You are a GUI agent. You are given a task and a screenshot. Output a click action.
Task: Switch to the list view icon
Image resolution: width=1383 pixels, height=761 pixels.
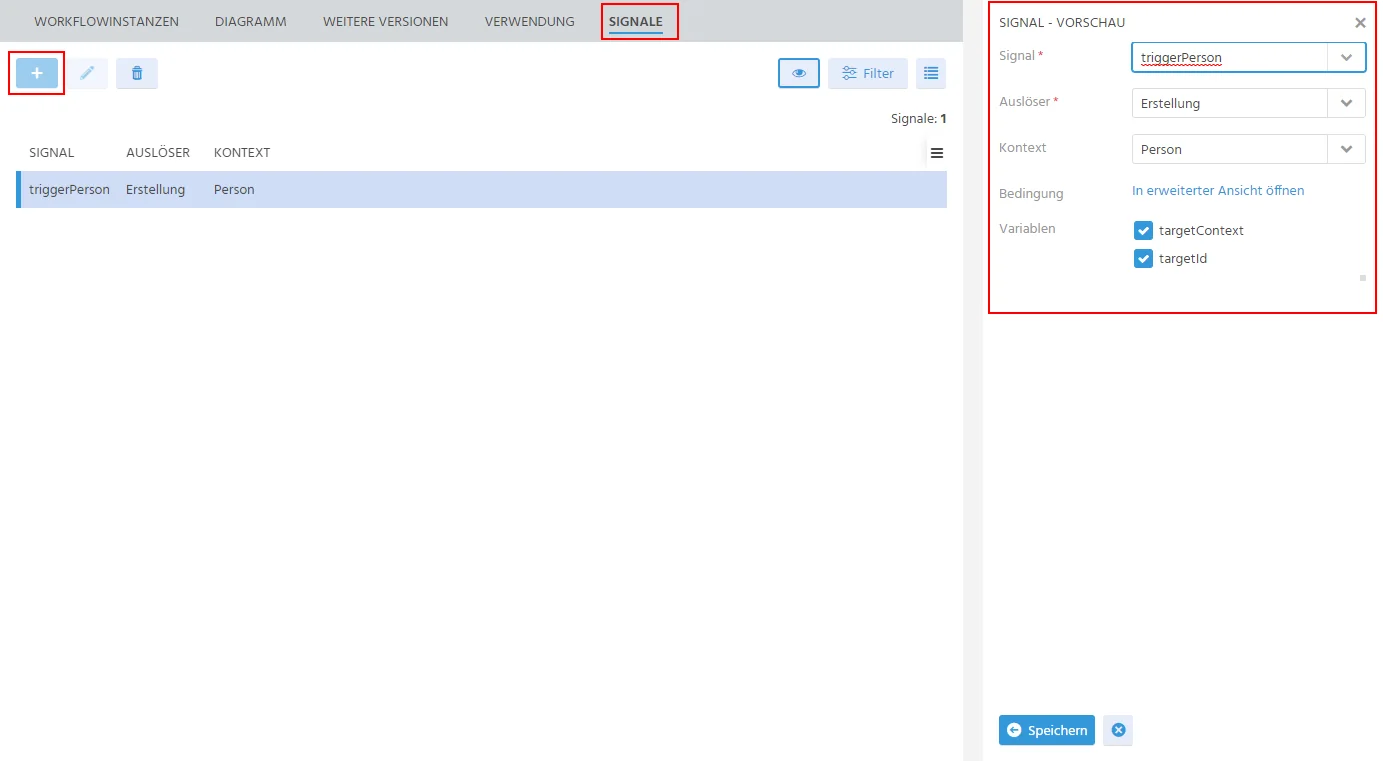[931, 73]
